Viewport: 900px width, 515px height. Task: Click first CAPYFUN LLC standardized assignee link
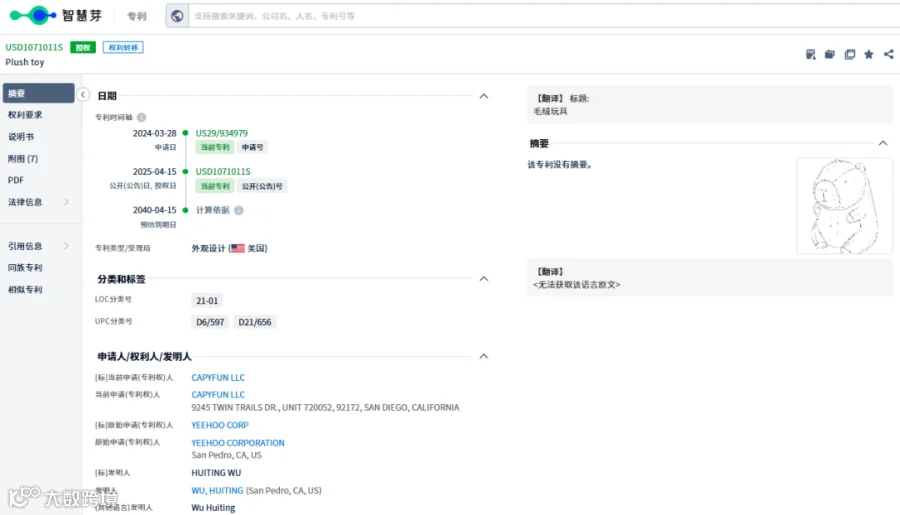coord(218,377)
